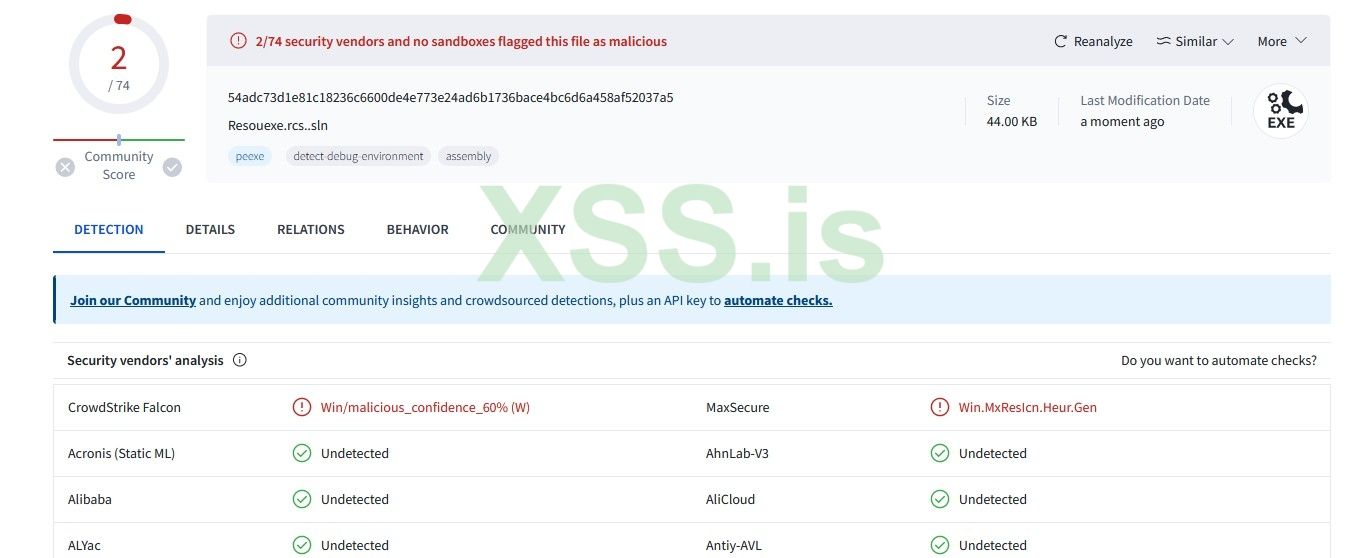Viewport: 1361px width, 558px height.
Task: Click the chevron next to Similar
Action: click(x=1228, y=41)
